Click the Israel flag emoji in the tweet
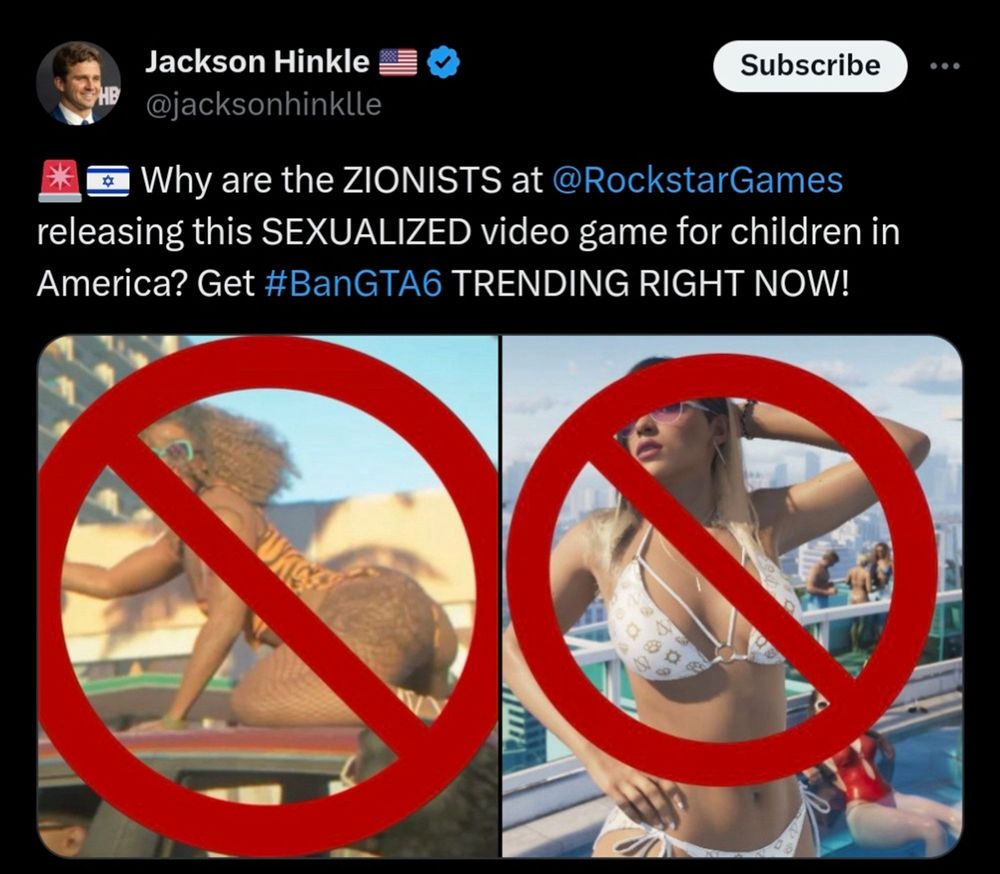Viewport: 1000px width, 874px height. pyautogui.click(x=108, y=182)
